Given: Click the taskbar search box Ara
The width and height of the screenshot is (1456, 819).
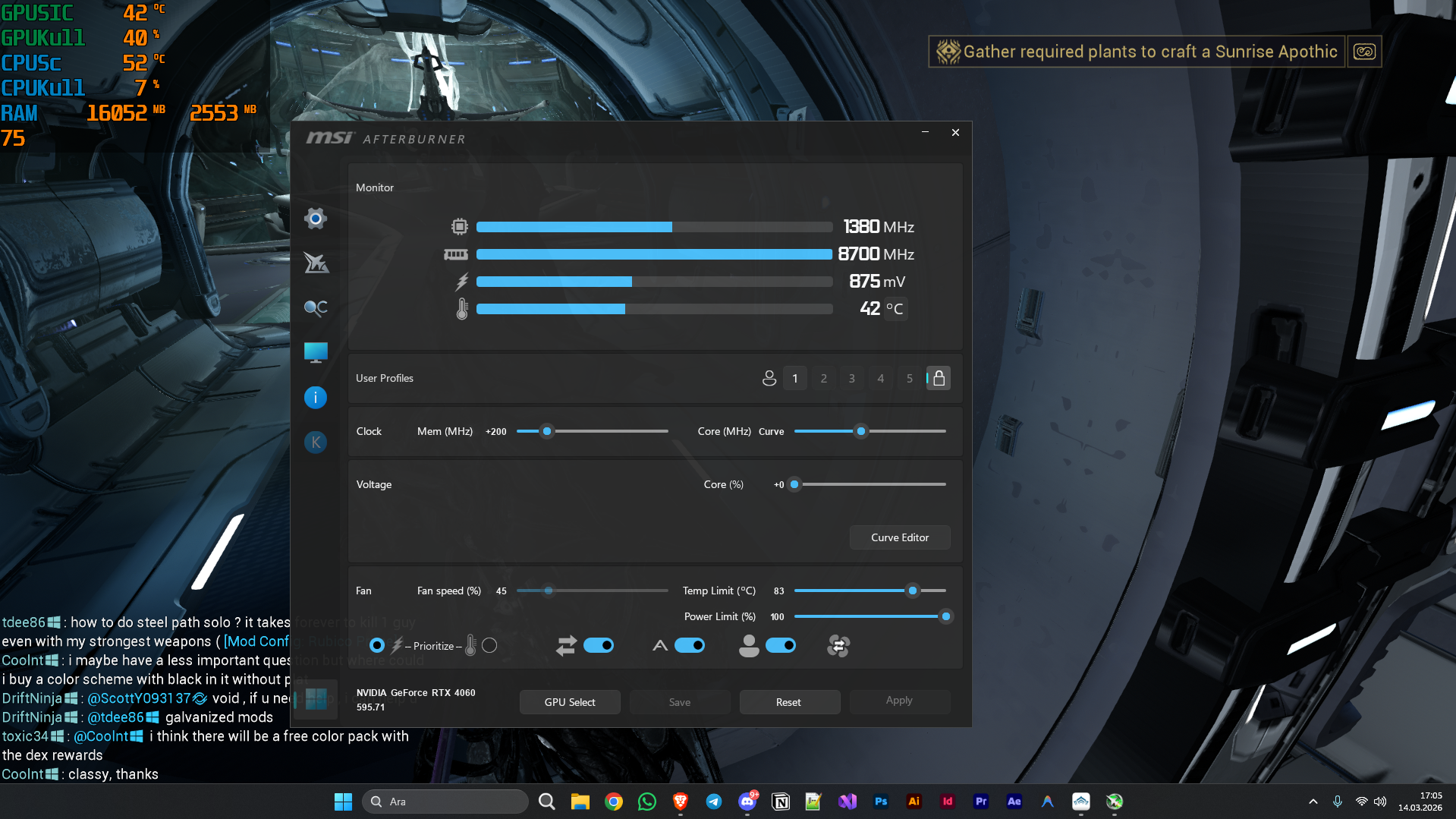Looking at the screenshot, I should 445,802.
